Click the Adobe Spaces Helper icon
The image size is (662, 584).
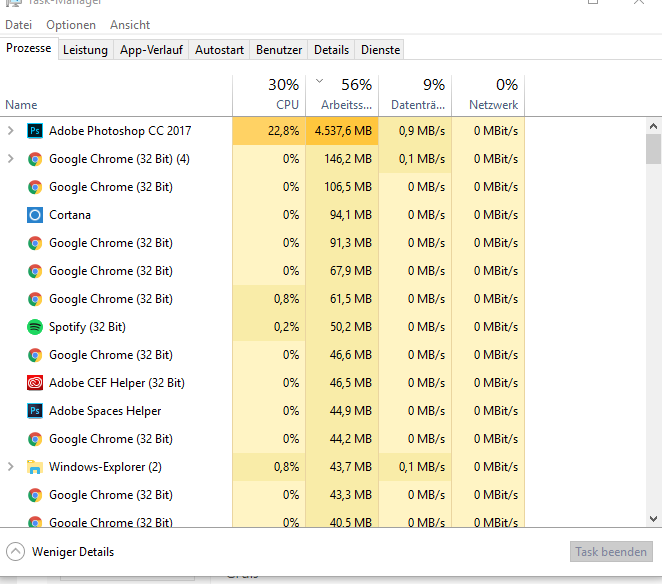click(x=35, y=411)
